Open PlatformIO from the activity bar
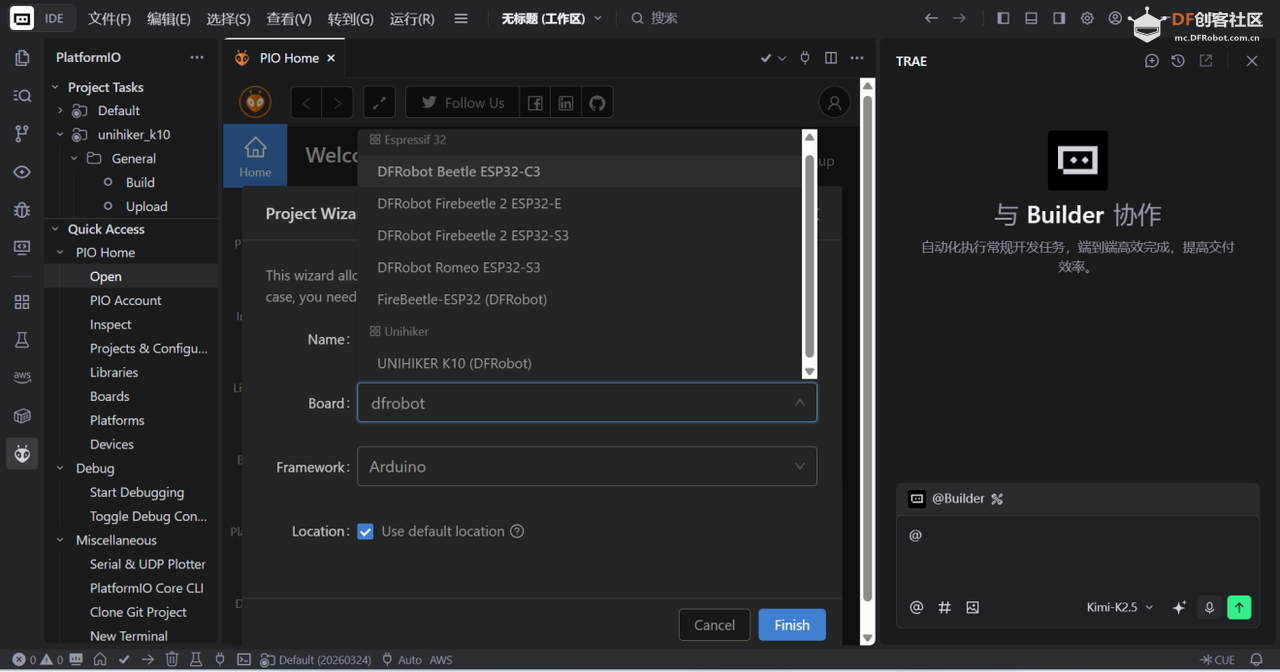The width and height of the screenshot is (1280, 672). pos(22,453)
